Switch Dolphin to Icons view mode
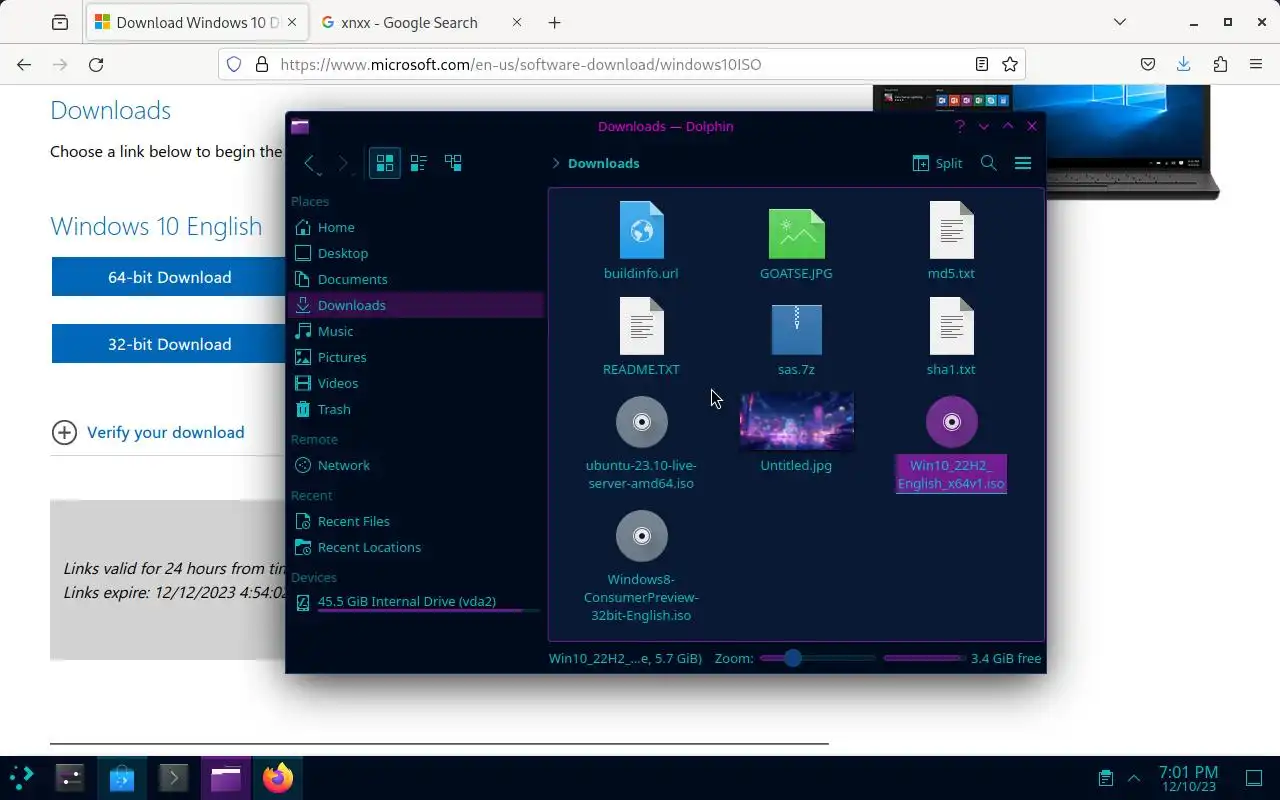The width and height of the screenshot is (1280, 800). 385,163
